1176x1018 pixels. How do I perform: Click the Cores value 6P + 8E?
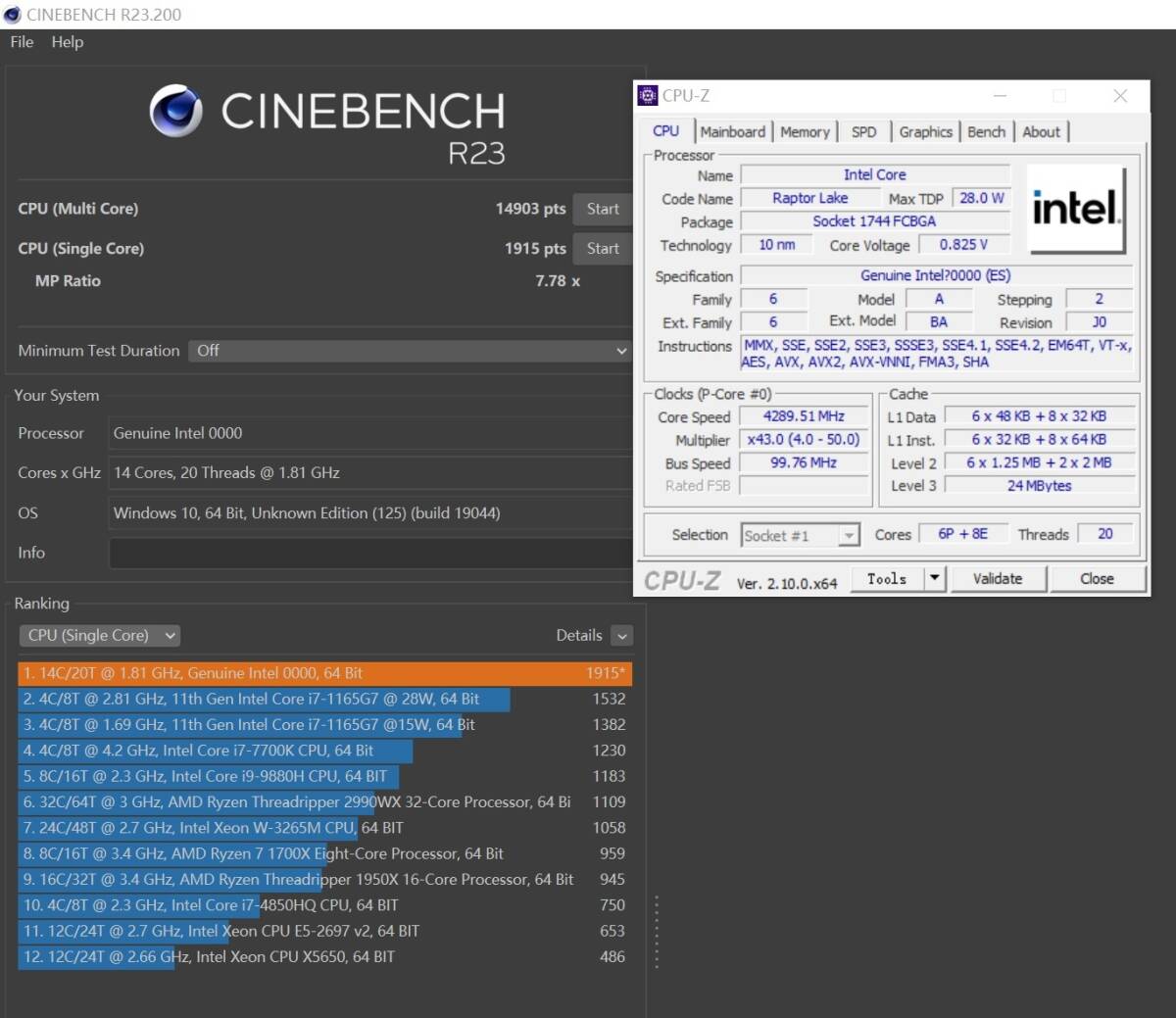[962, 534]
